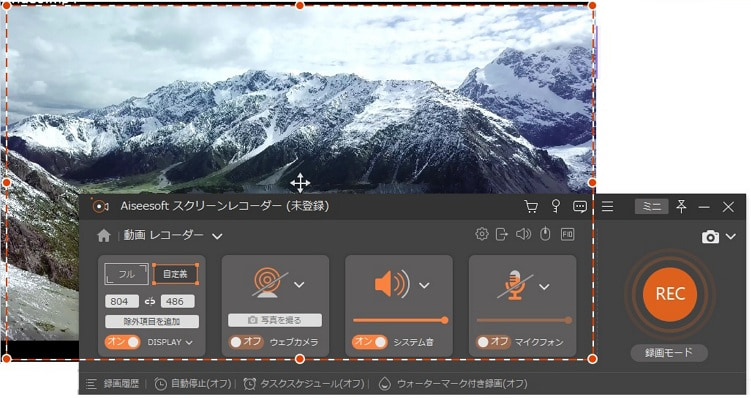The image size is (751, 398).
Task: Click the move crosshair in recording area
Action: [300, 183]
